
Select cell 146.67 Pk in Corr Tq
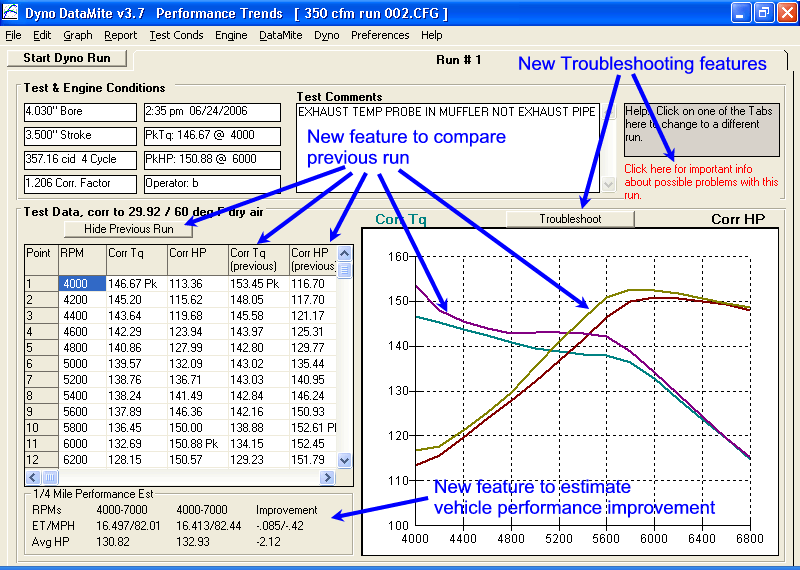(x=137, y=284)
